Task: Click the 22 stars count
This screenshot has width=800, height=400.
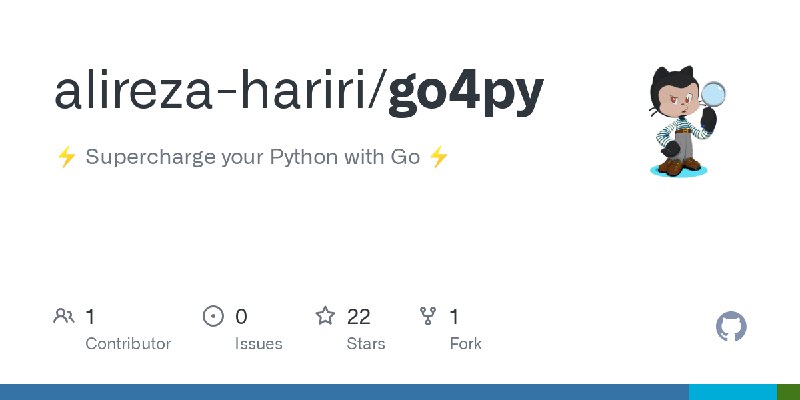Action: tap(359, 317)
